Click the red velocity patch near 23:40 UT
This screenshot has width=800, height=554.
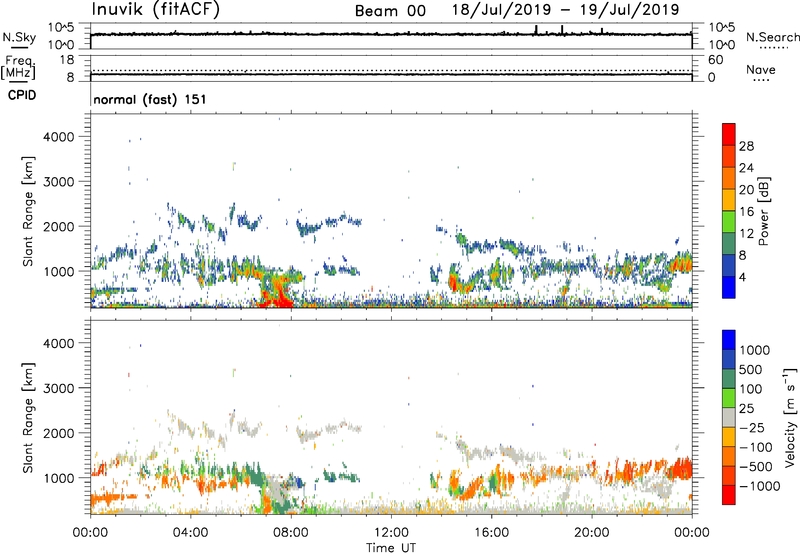pos(681,468)
